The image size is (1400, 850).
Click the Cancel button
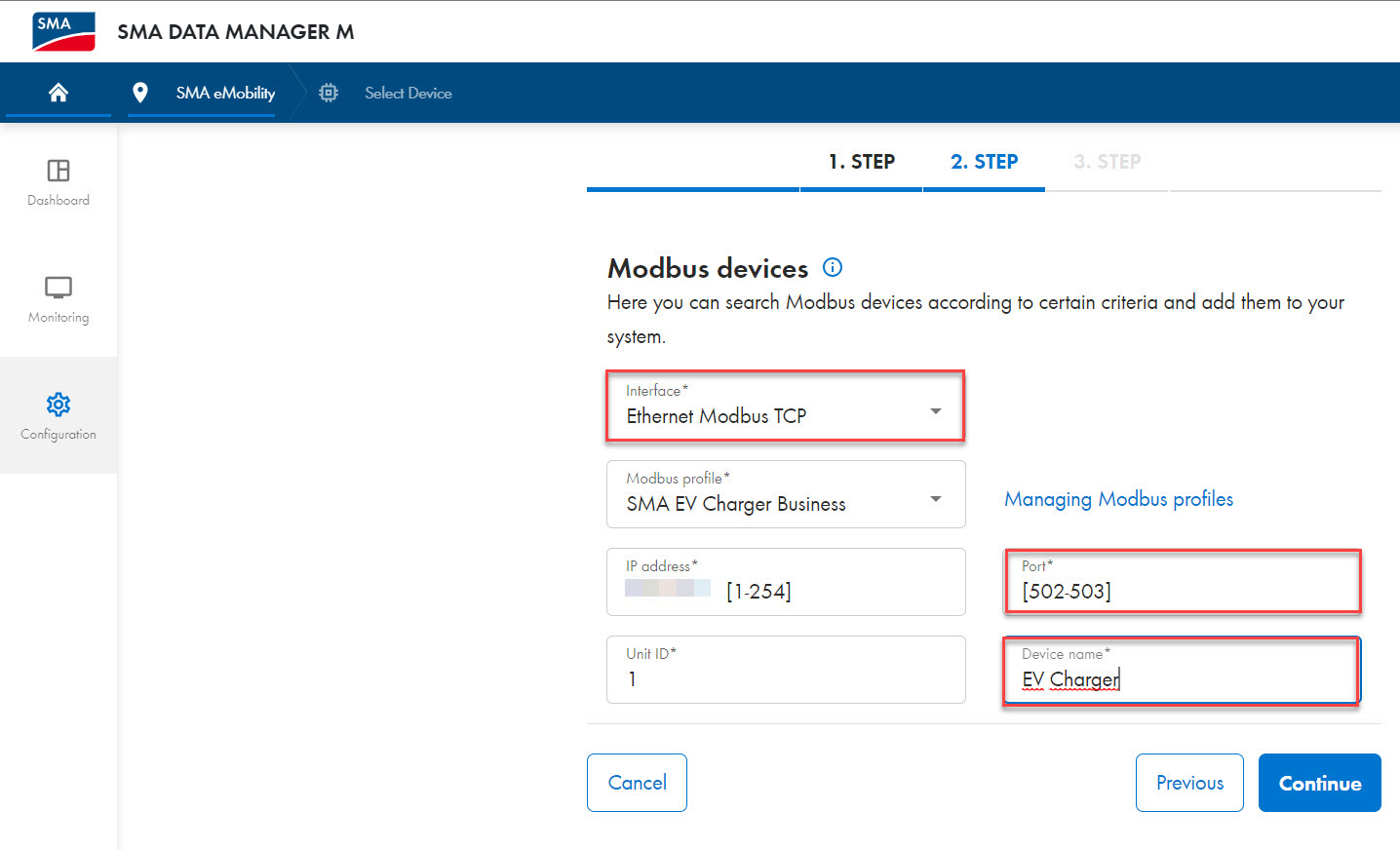[638, 783]
